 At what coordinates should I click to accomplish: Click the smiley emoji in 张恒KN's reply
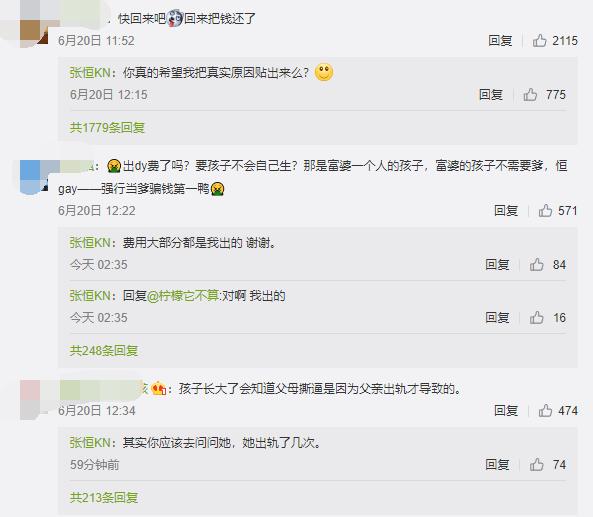[x=324, y=72]
